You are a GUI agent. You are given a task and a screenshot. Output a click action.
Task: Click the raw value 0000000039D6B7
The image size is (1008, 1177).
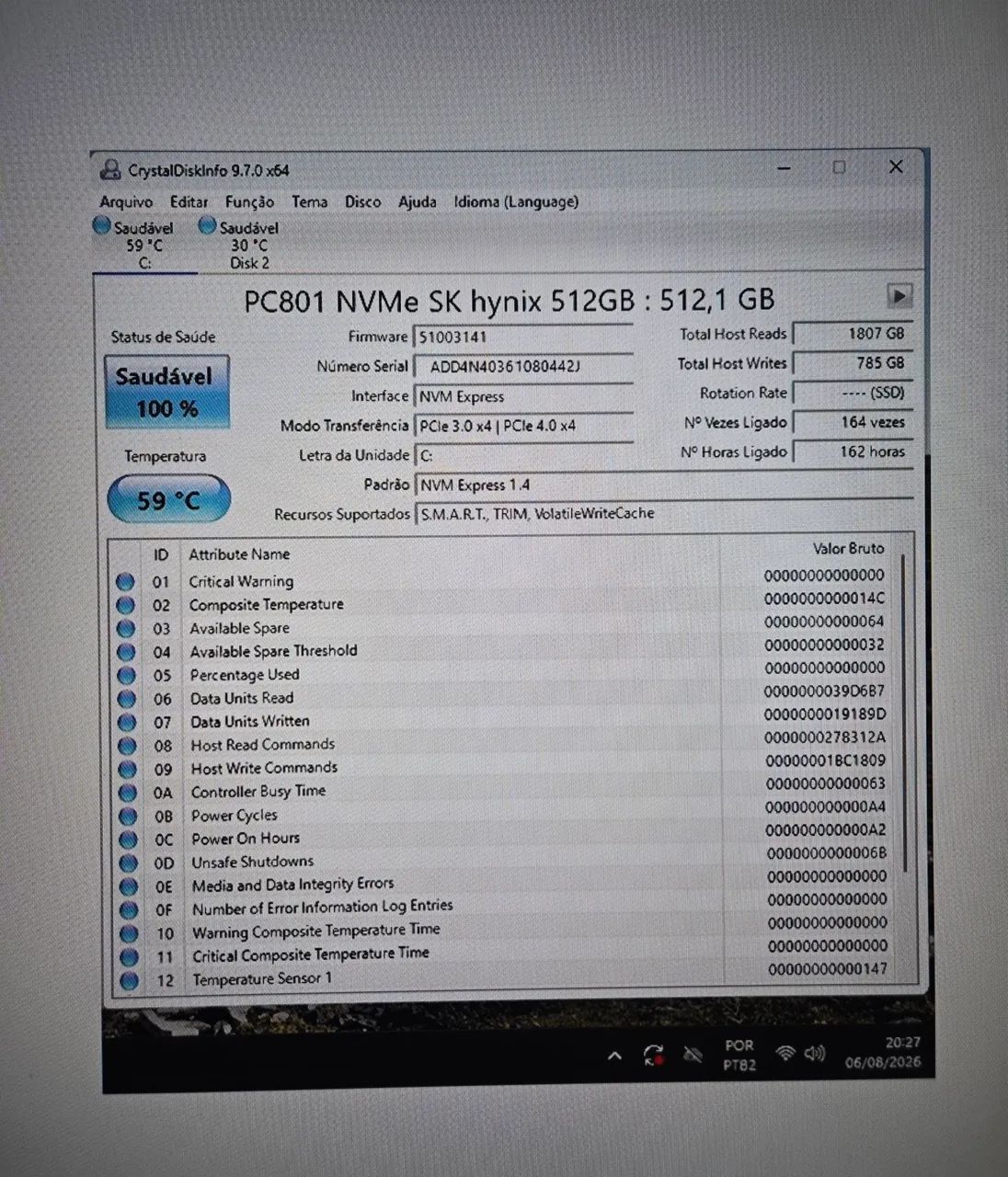pos(825,691)
